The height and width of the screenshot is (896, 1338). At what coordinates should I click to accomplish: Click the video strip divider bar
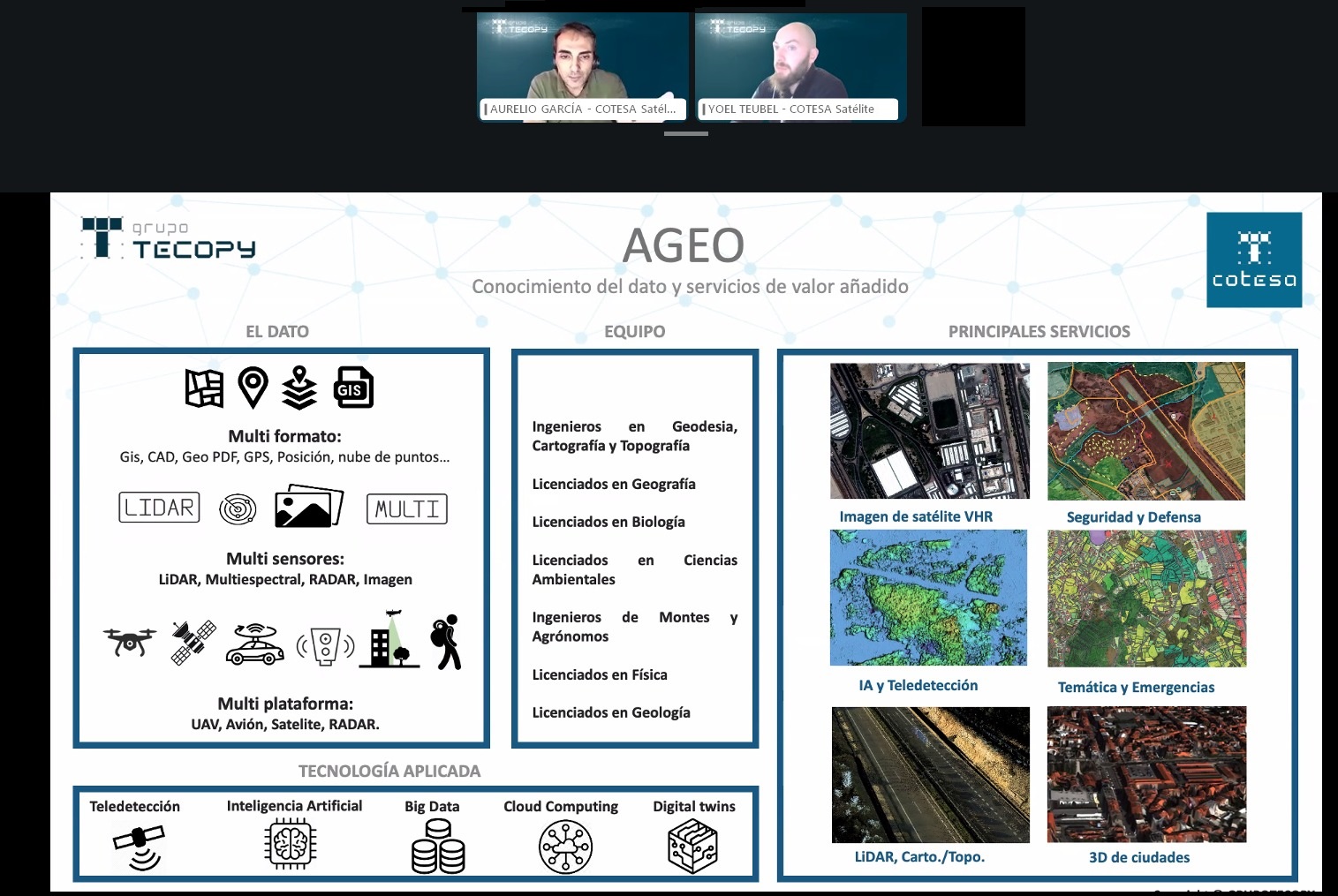686,134
